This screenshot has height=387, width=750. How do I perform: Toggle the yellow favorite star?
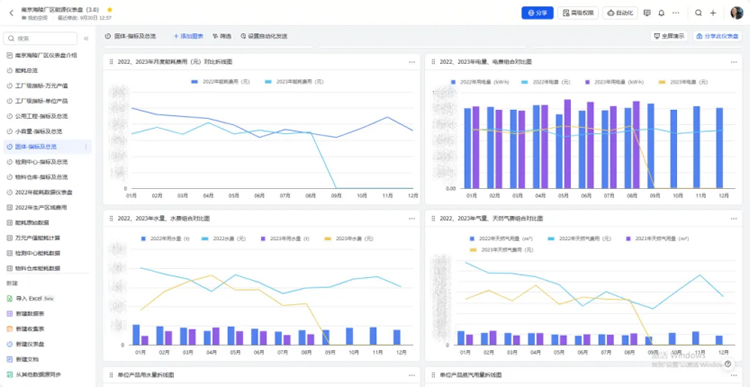pos(110,10)
